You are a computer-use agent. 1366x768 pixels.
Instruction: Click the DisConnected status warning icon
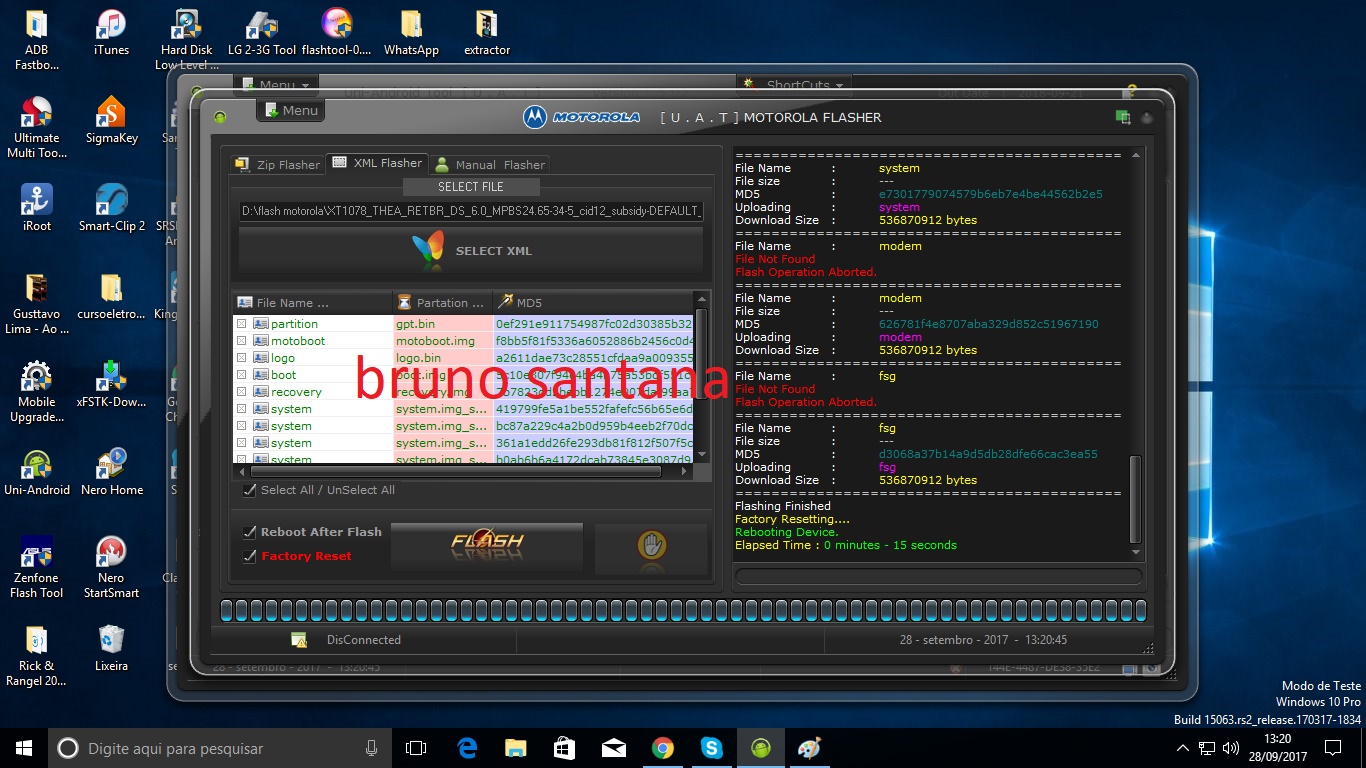pos(298,640)
